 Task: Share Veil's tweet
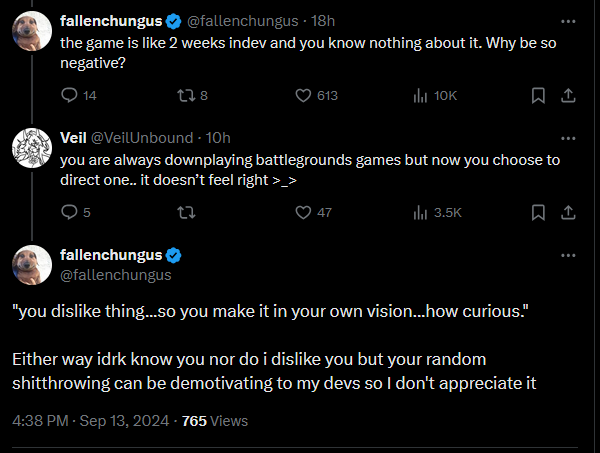[568, 212]
